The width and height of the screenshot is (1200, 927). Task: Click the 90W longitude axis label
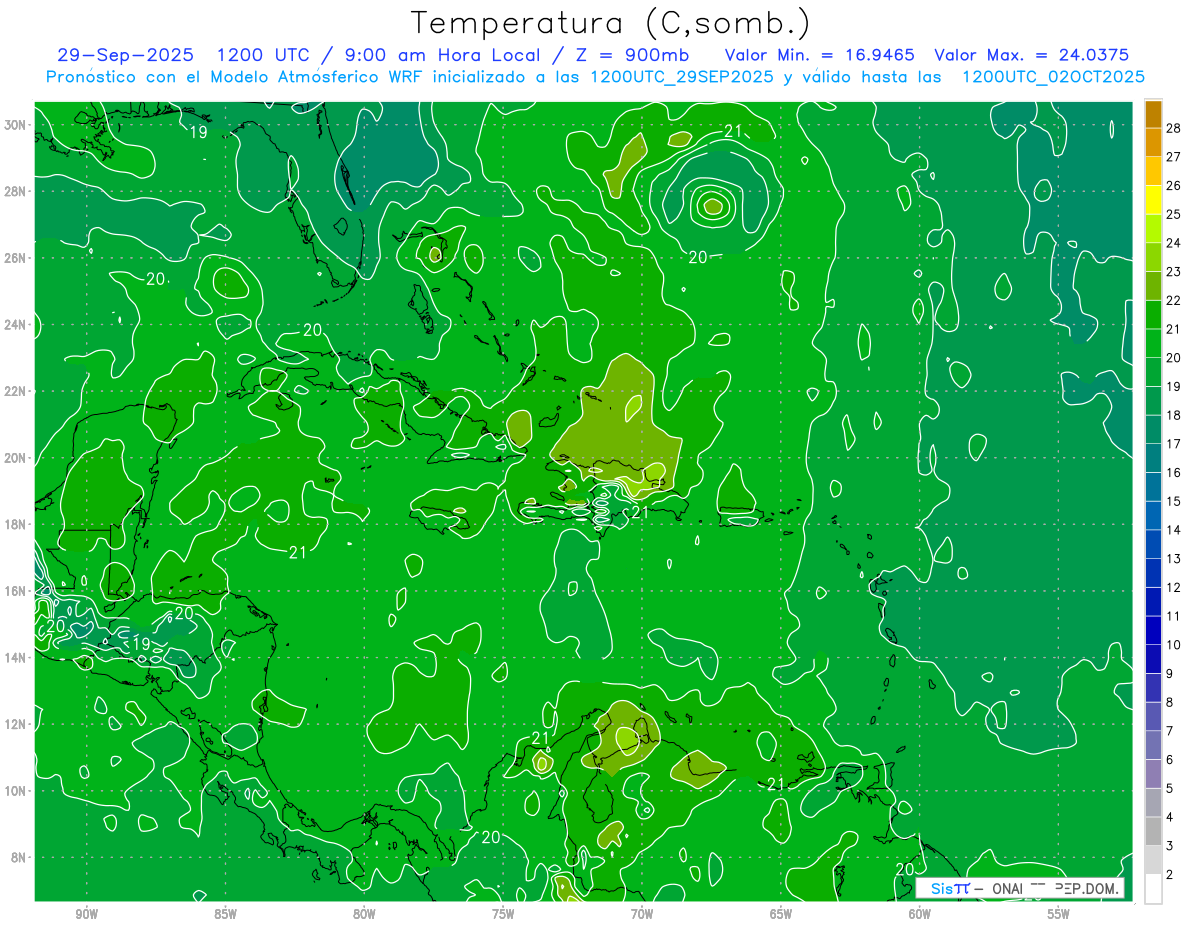(87, 914)
